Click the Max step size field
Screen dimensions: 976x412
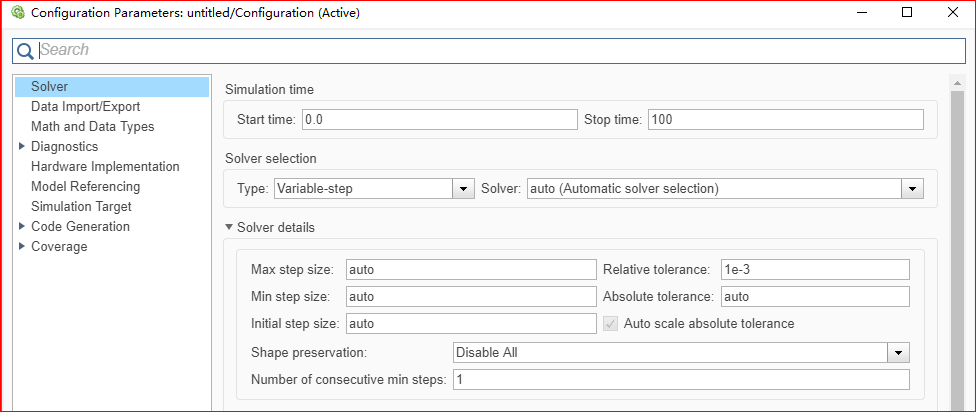click(x=470, y=269)
